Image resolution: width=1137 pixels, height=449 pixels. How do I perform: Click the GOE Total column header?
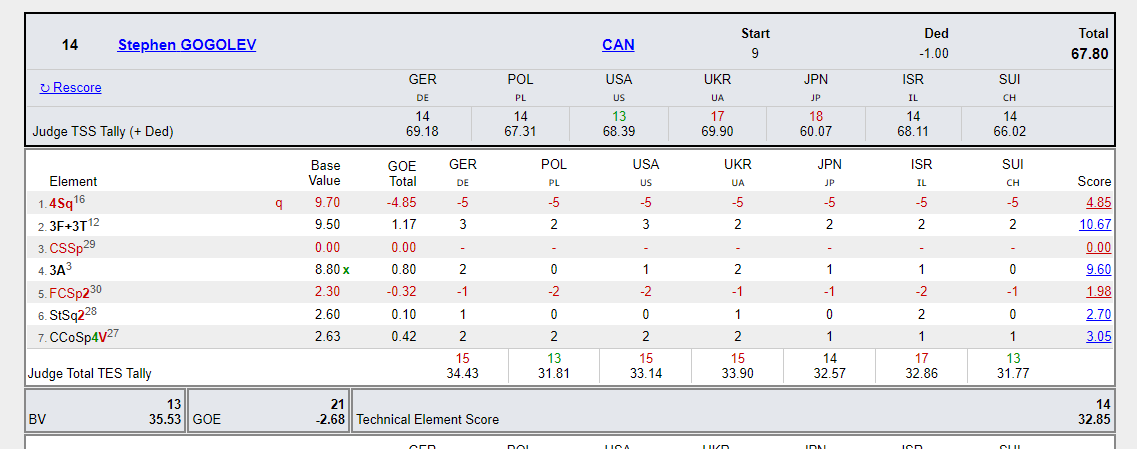(x=402, y=173)
